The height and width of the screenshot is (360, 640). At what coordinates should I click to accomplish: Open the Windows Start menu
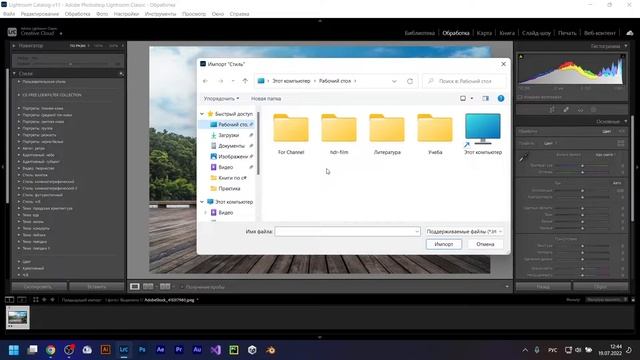pos(14,350)
